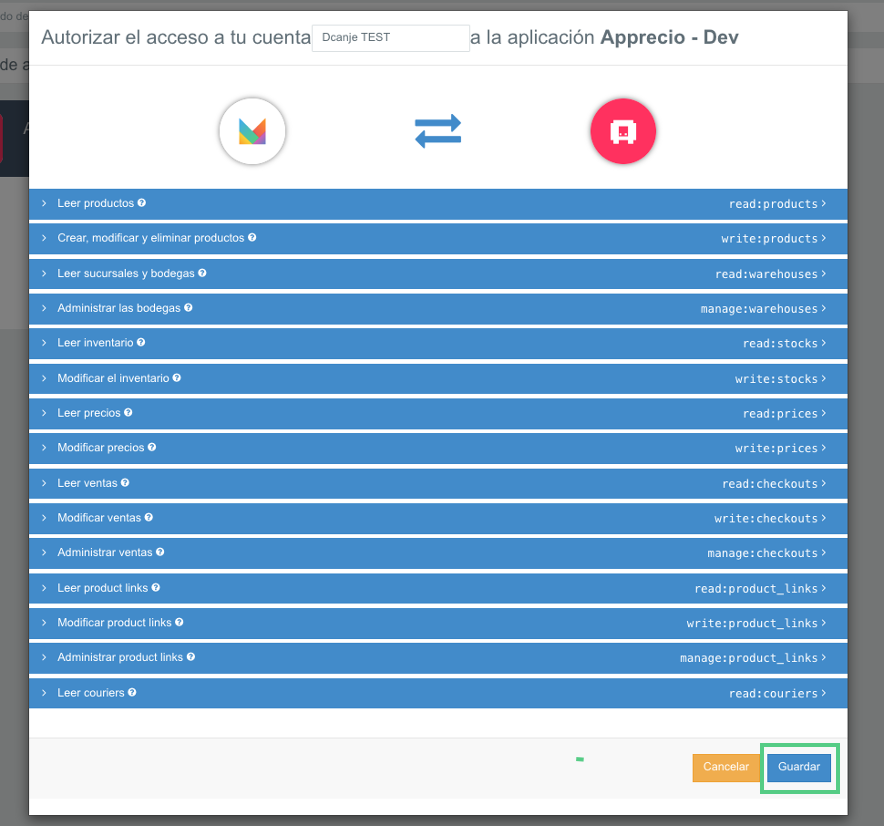
Task: Select the manage:checkouts scope label
Action: [762, 553]
